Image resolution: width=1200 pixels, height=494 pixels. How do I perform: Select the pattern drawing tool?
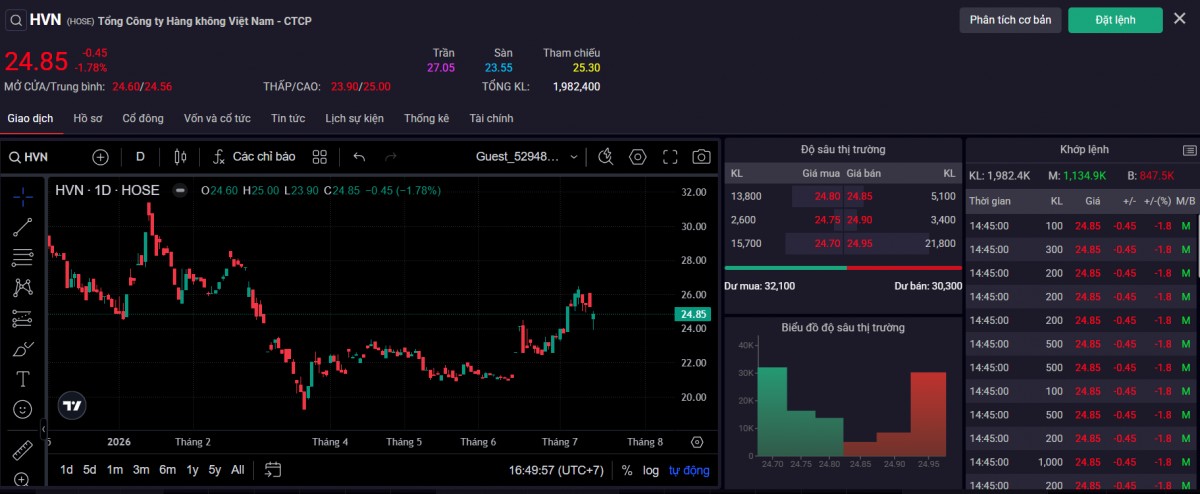(22, 288)
